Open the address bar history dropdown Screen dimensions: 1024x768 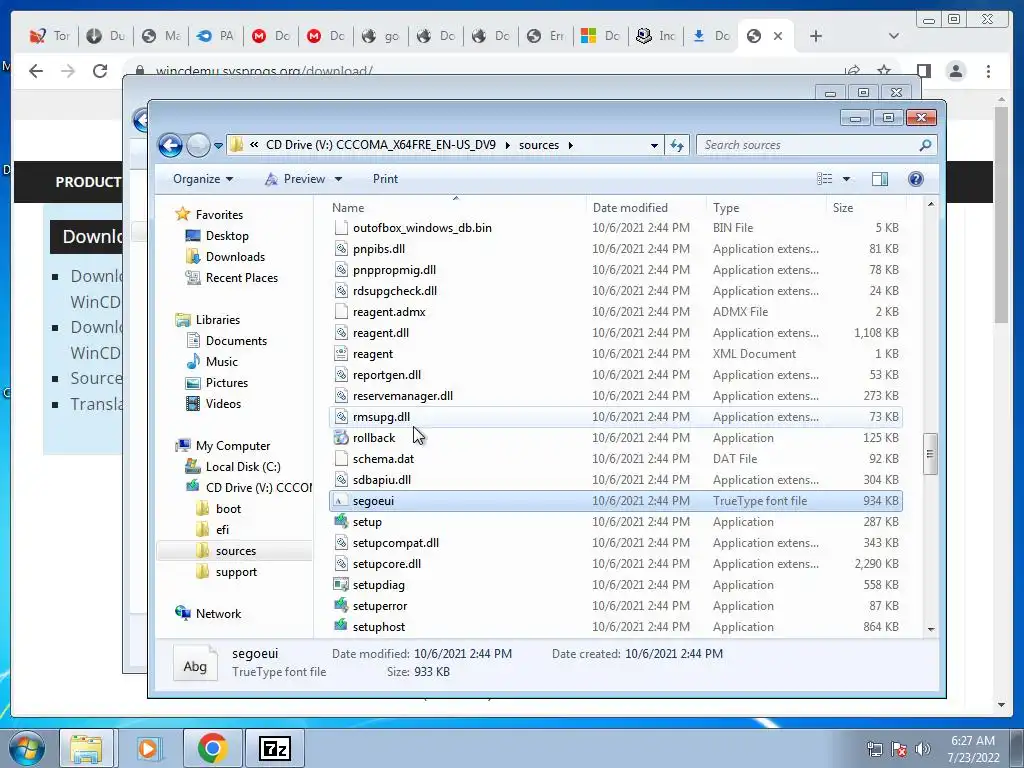pyautogui.click(x=654, y=146)
